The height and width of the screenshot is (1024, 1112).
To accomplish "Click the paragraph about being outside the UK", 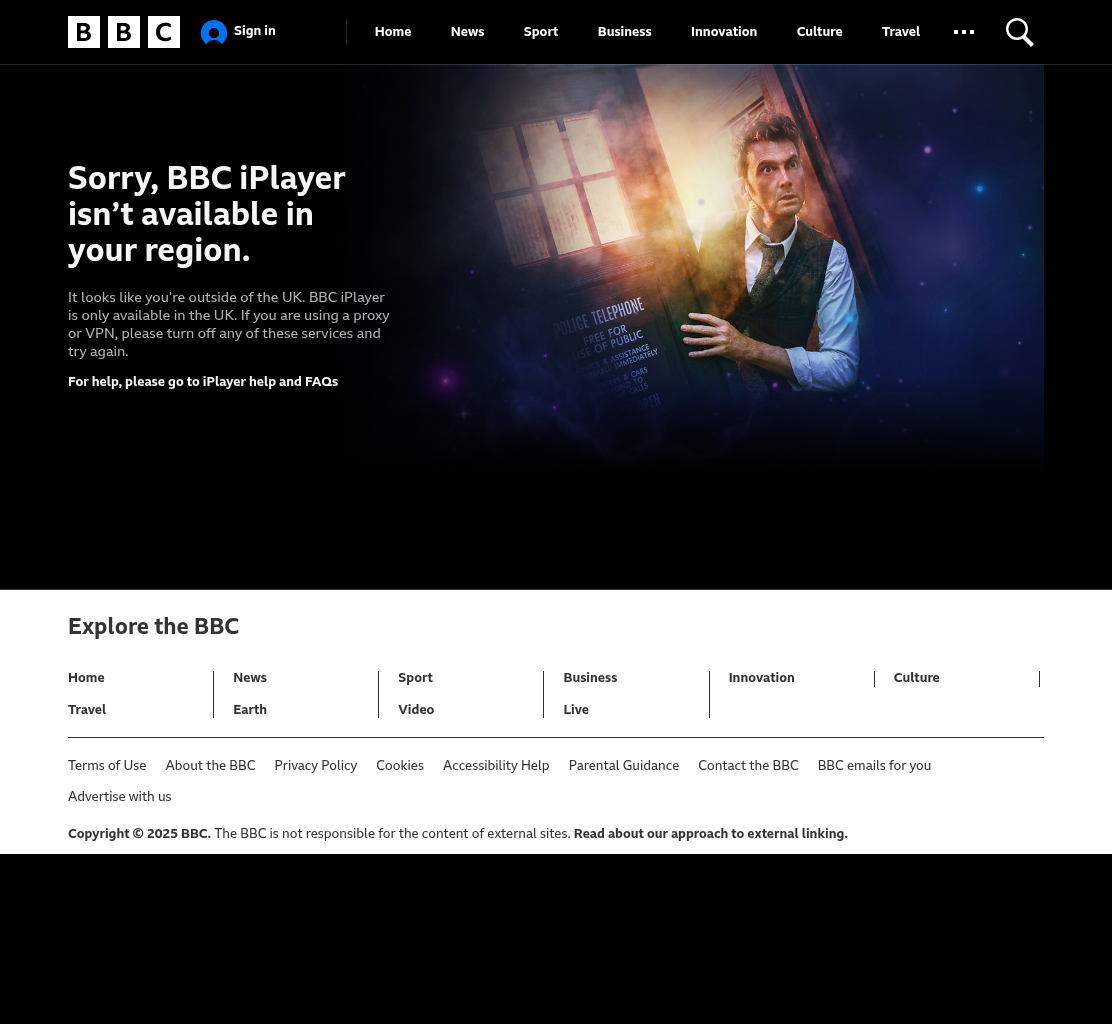I will pos(228,324).
